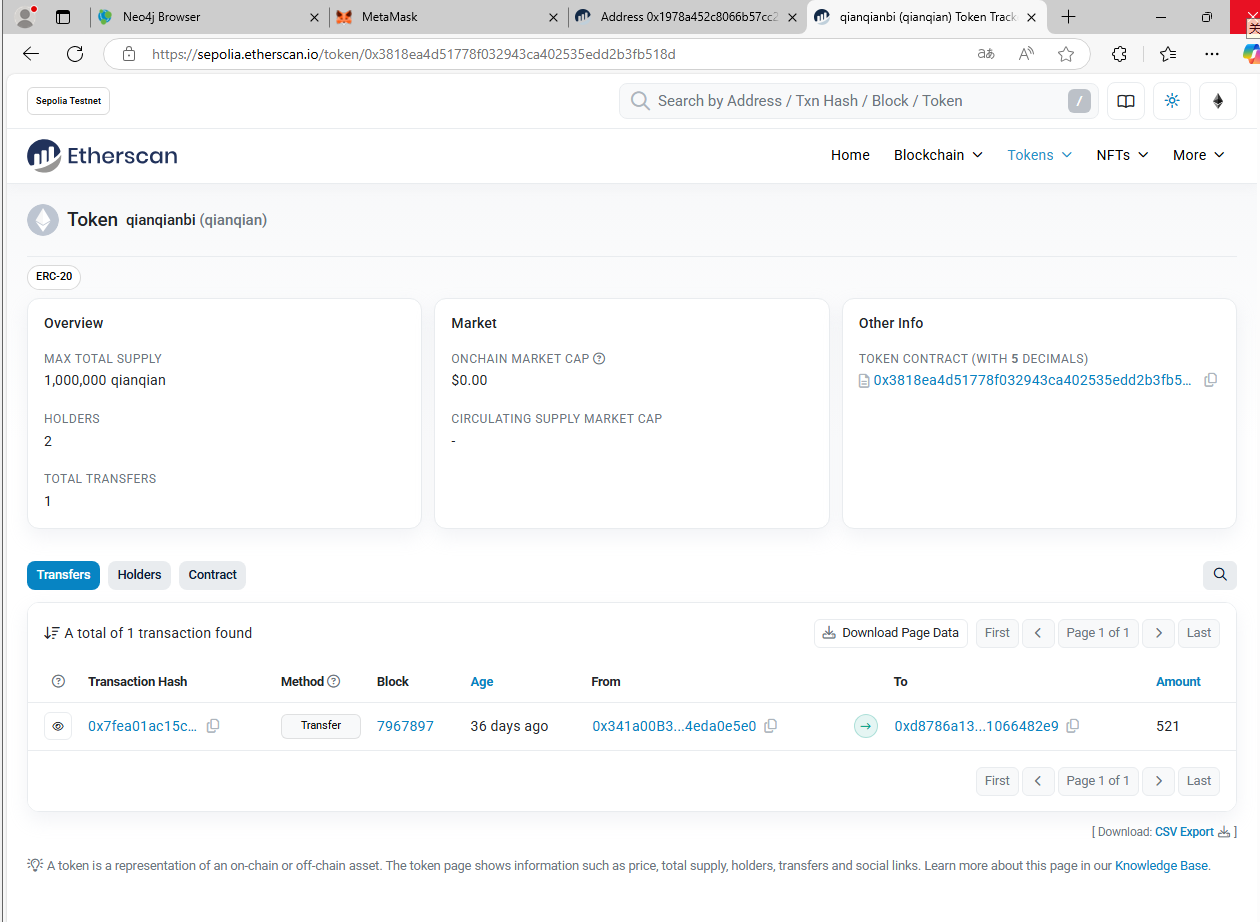Close the Neo4j Browser tab

315,17
